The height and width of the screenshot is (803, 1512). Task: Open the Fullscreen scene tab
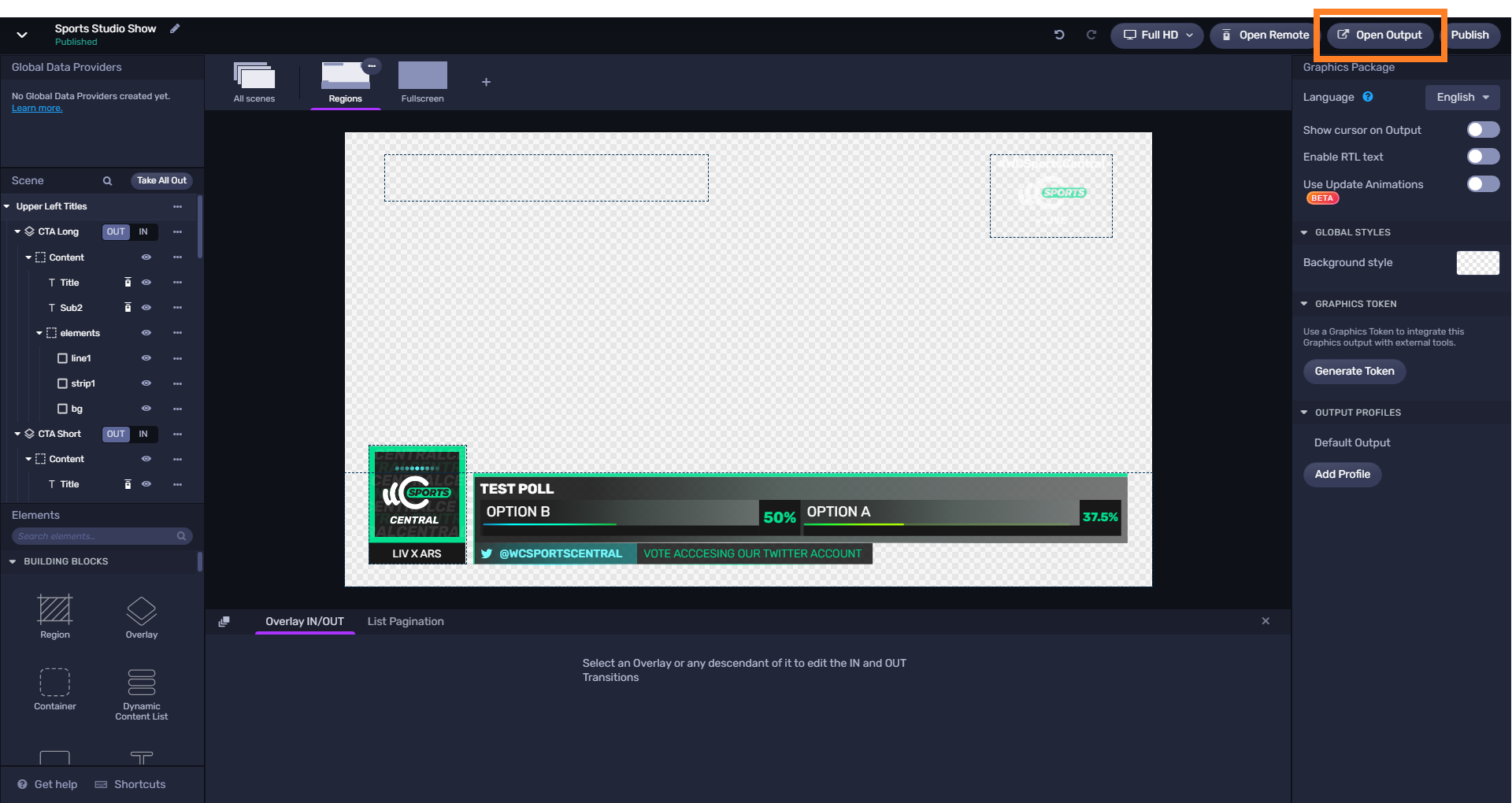(x=423, y=82)
